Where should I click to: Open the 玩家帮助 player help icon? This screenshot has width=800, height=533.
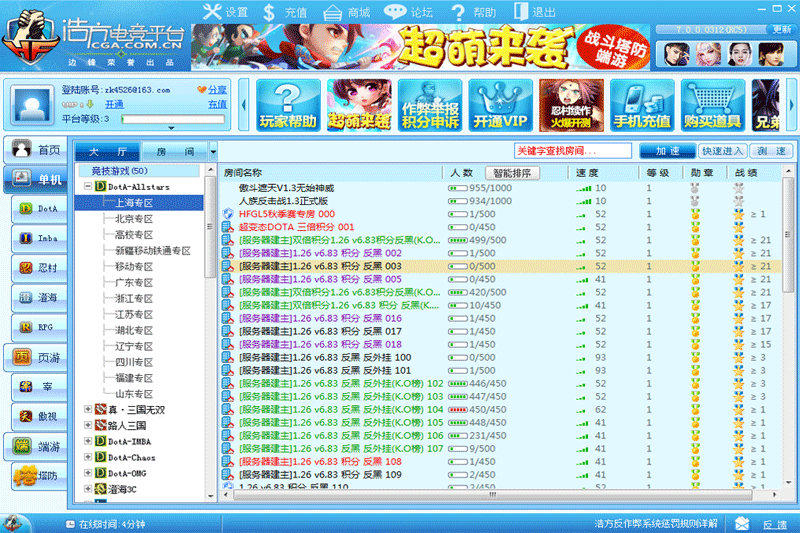point(287,106)
